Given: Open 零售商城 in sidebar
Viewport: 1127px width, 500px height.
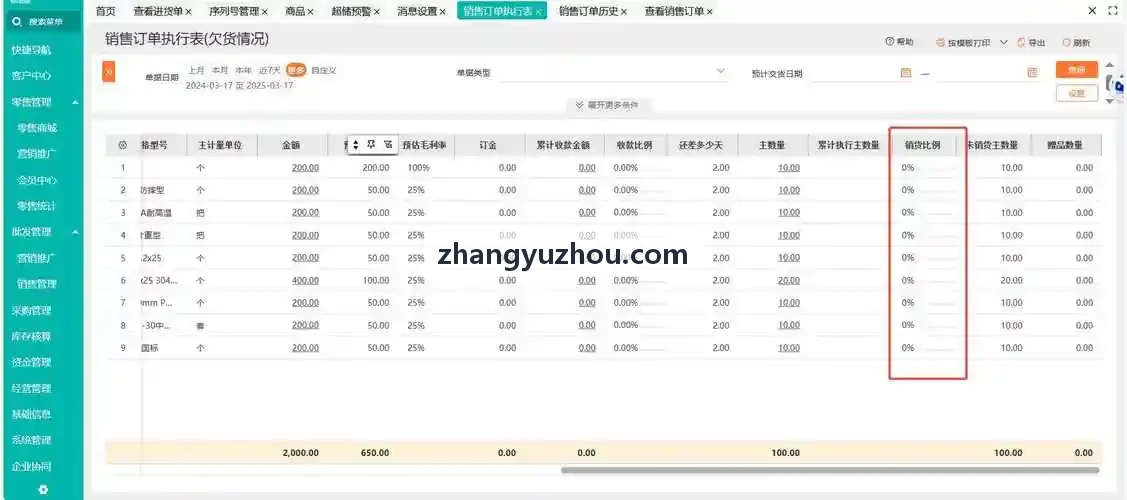Looking at the screenshot, I should (x=37, y=128).
